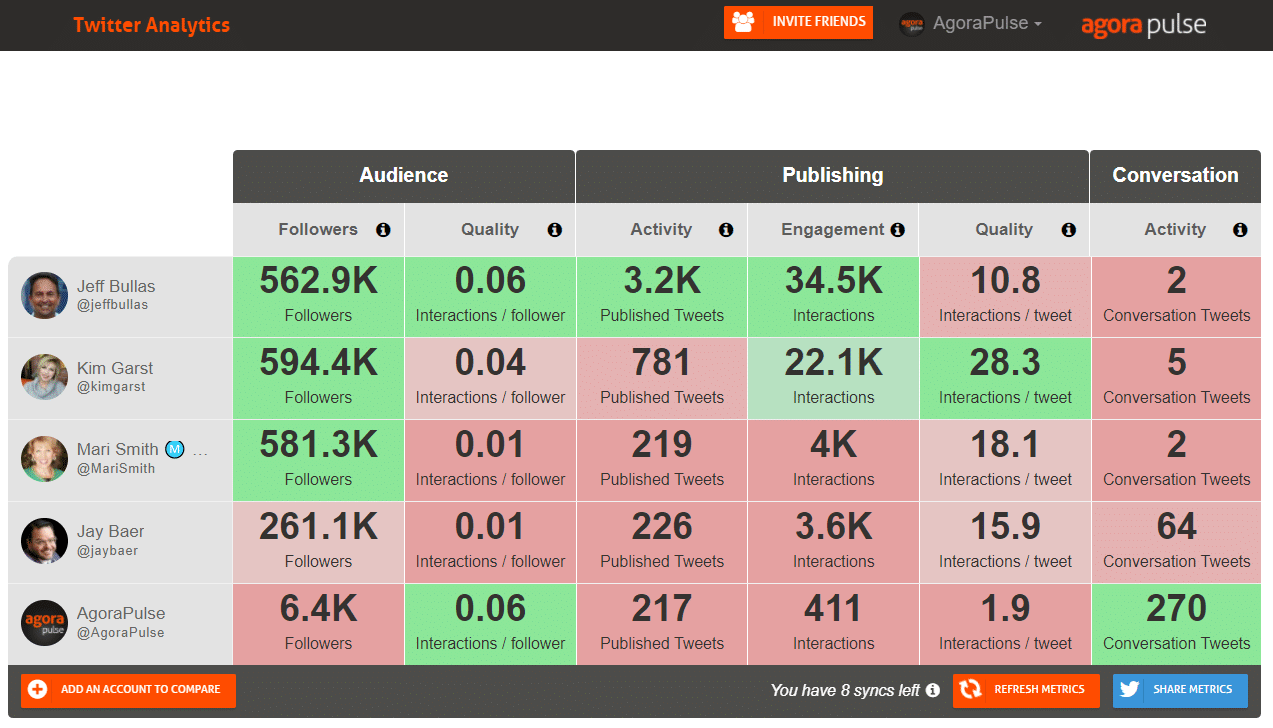
Task: Click Invite Friends button
Action: click(x=798, y=22)
